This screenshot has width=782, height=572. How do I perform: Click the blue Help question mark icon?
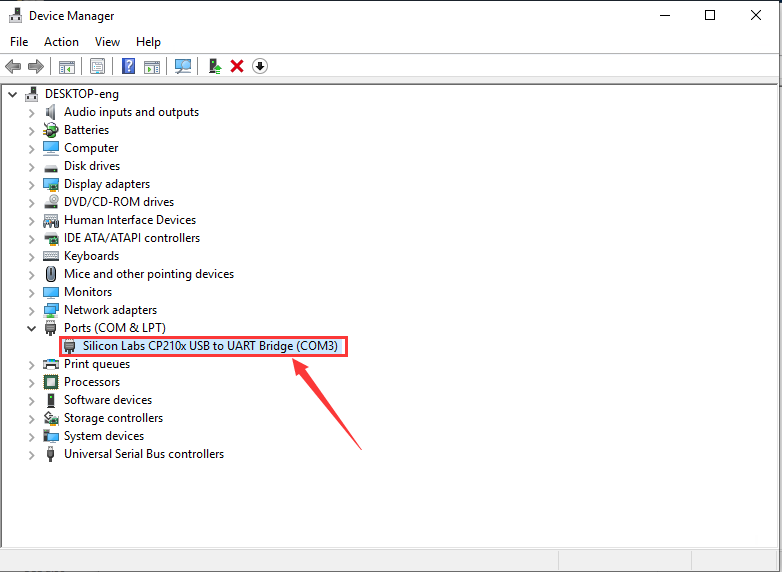coord(129,66)
